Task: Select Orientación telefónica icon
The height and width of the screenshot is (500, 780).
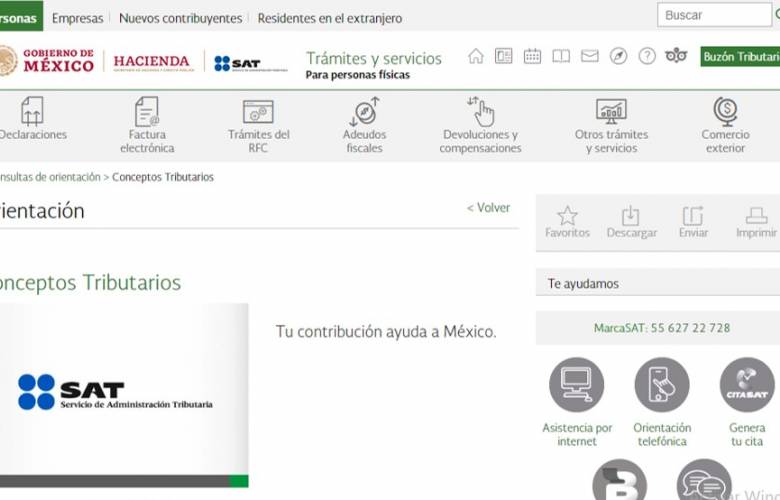Action: tap(662, 385)
